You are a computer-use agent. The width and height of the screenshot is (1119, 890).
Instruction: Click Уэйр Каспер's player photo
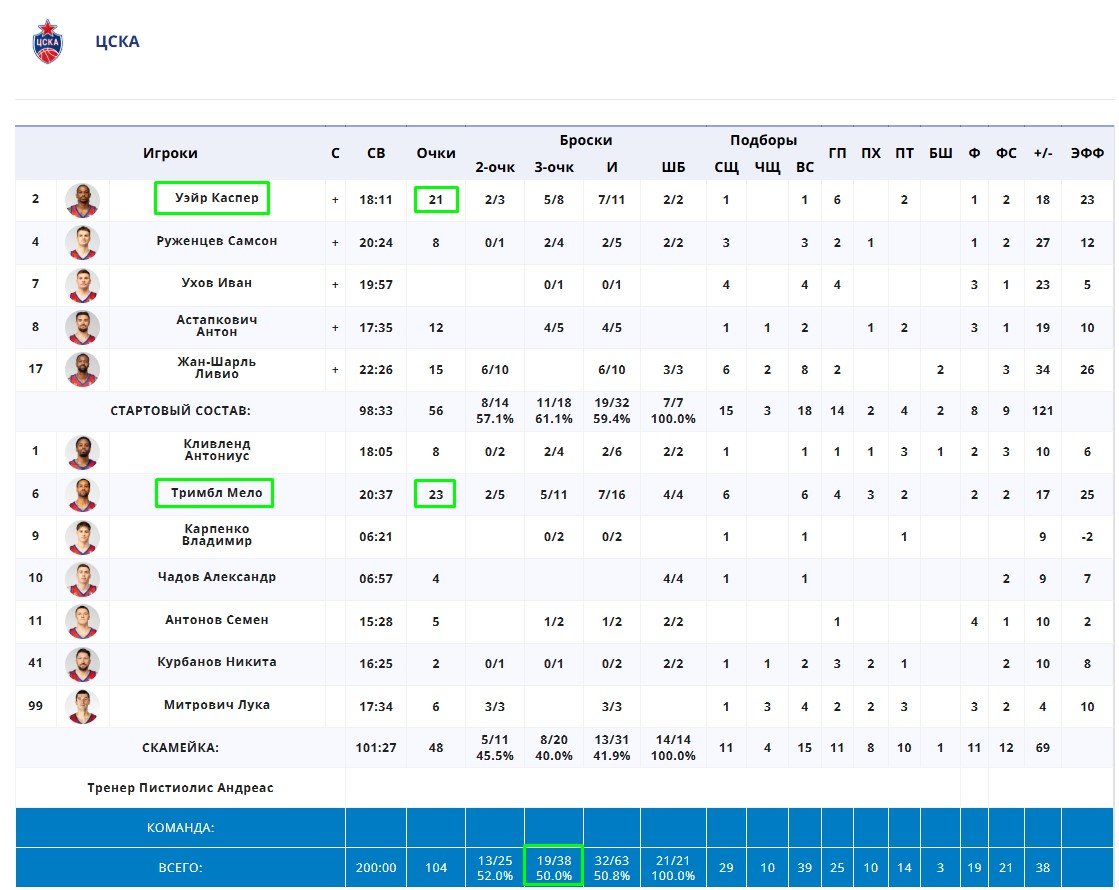(x=82, y=200)
